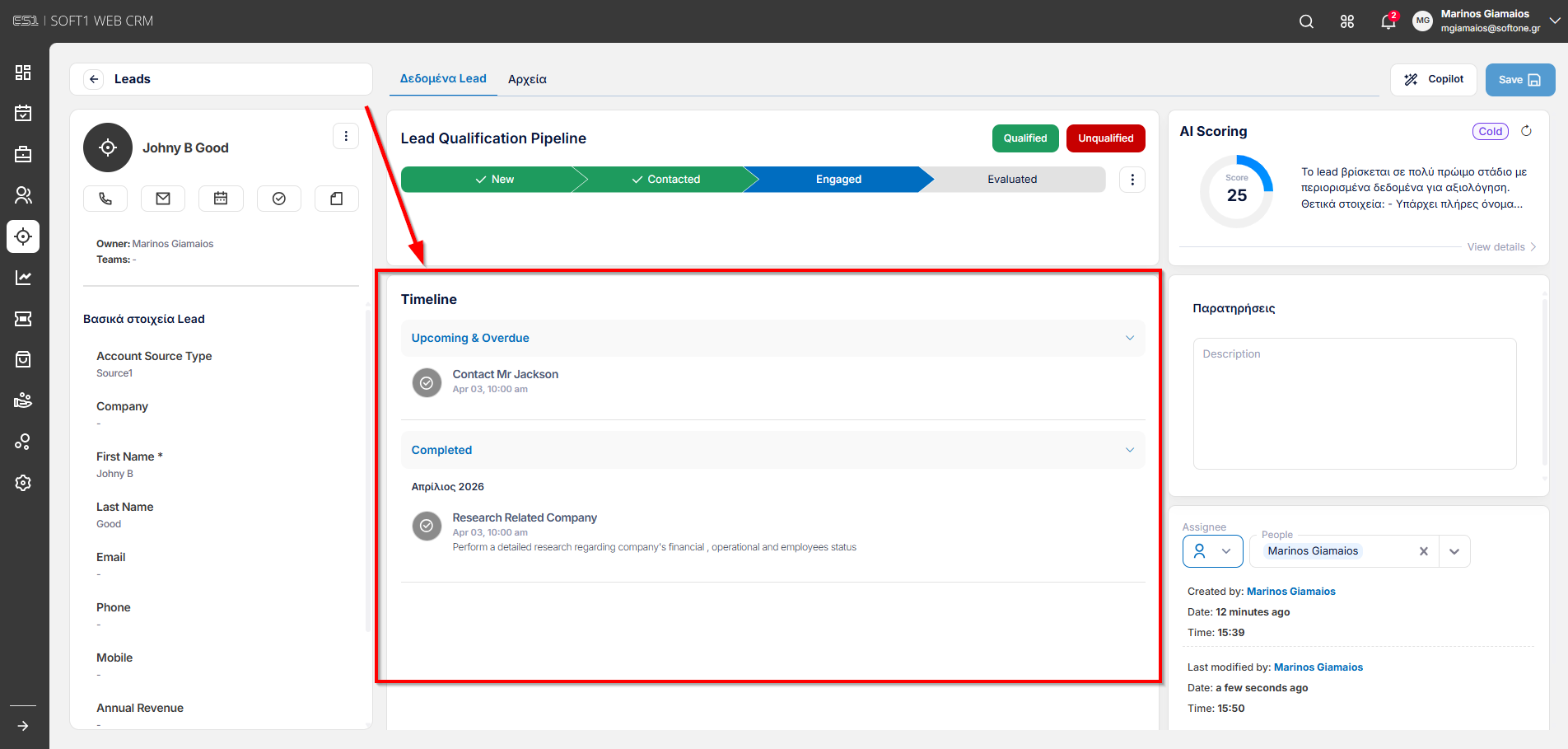Open the settings gear in left sidebar
Screen dimensions: 1568x749
coord(23,483)
